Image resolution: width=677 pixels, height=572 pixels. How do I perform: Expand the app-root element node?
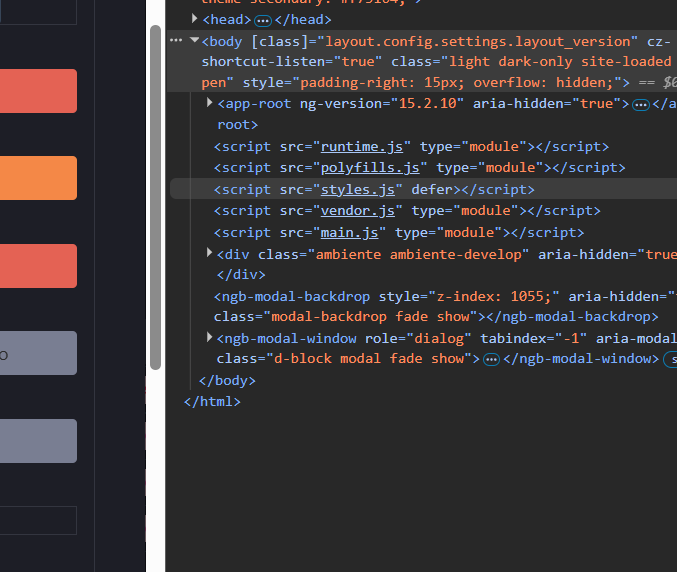click(210, 103)
